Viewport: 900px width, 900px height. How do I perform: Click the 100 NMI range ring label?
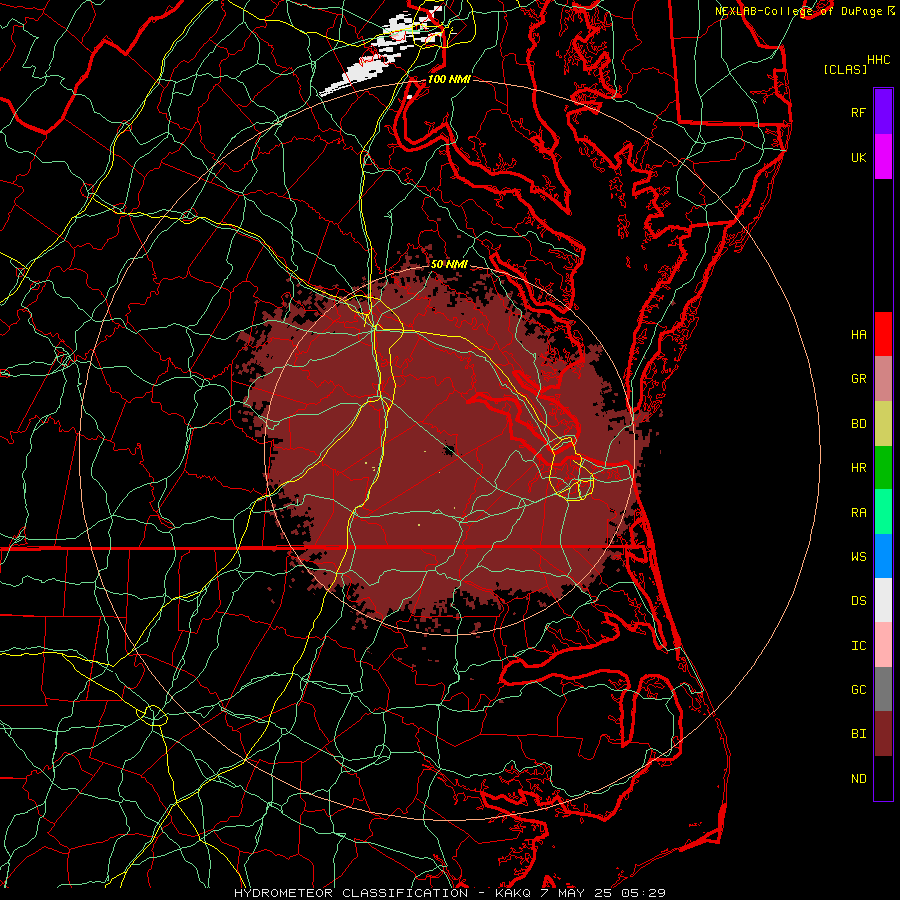tap(449, 79)
